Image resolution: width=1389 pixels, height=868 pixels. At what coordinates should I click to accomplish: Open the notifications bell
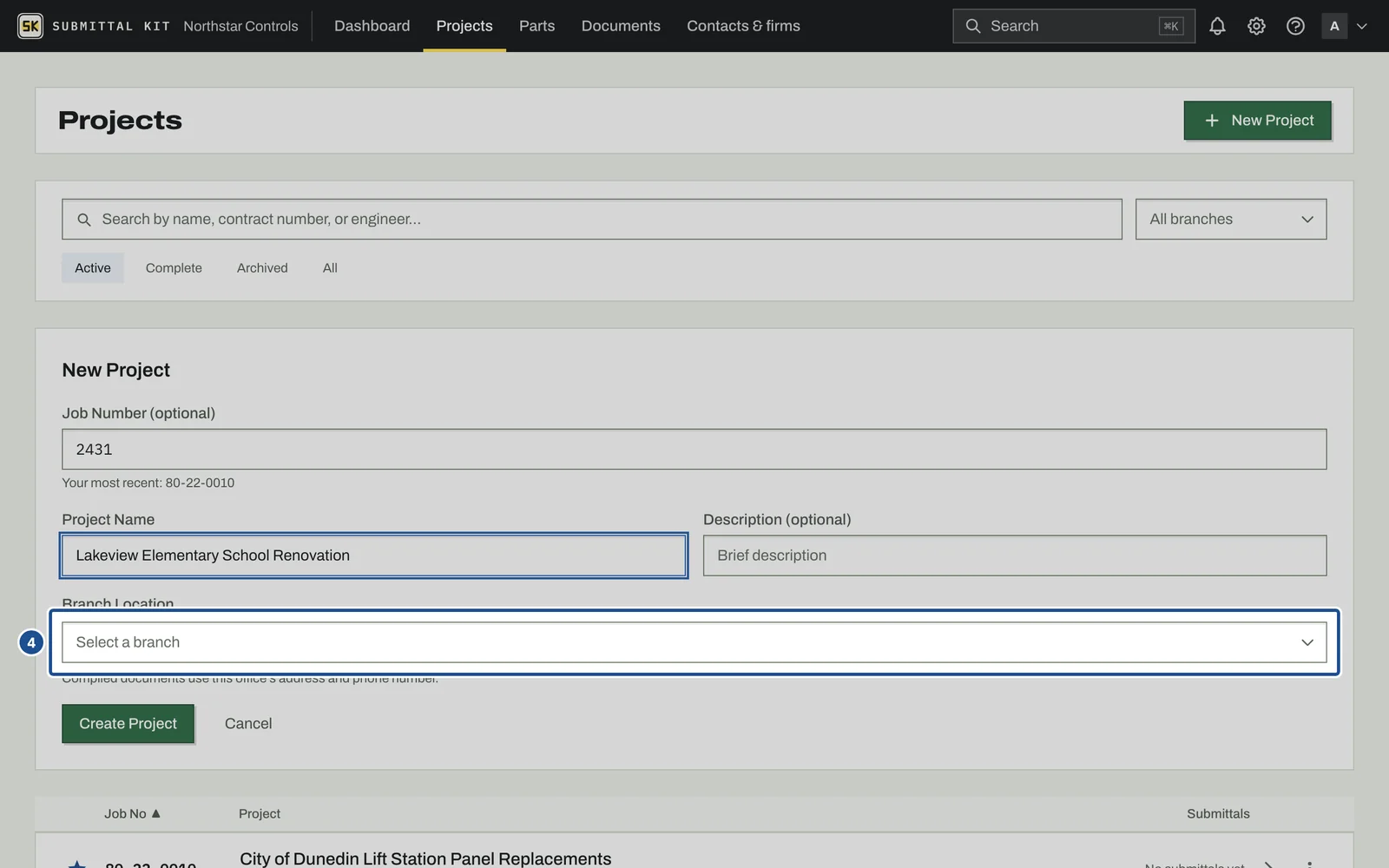[1217, 26]
